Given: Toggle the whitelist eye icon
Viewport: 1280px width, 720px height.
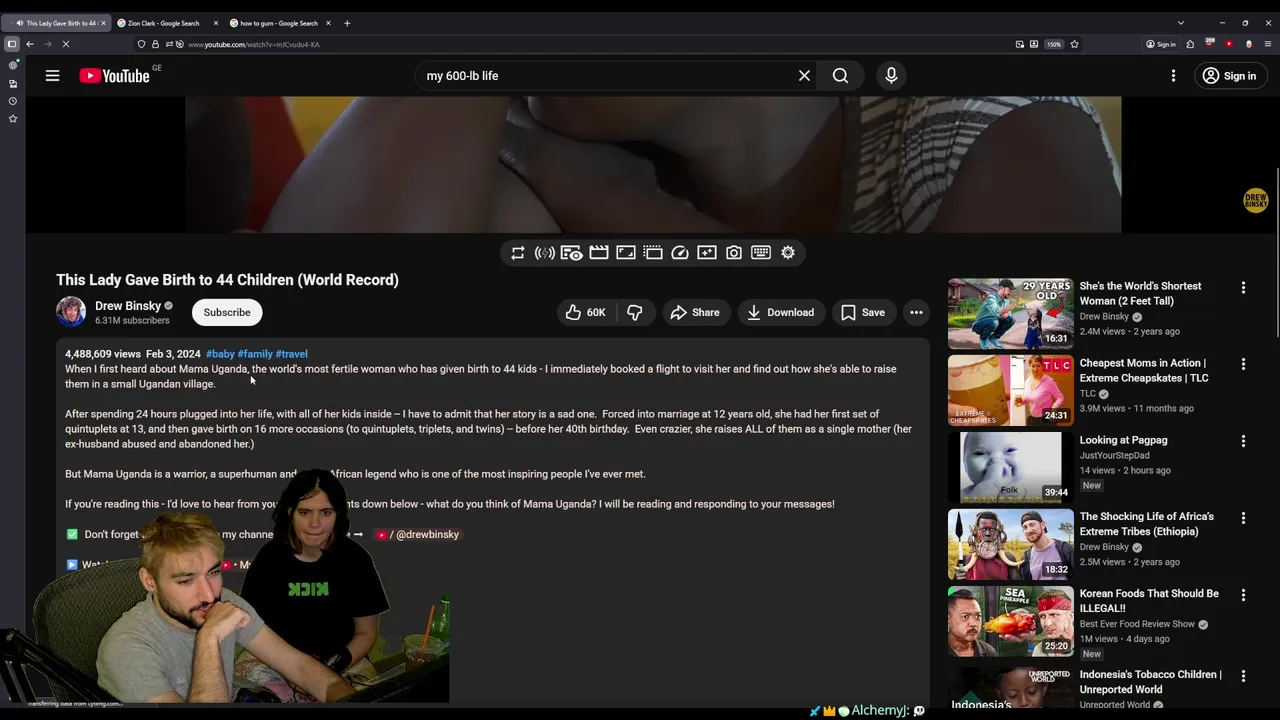Looking at the screenshot, I should [x=571, y=253].
